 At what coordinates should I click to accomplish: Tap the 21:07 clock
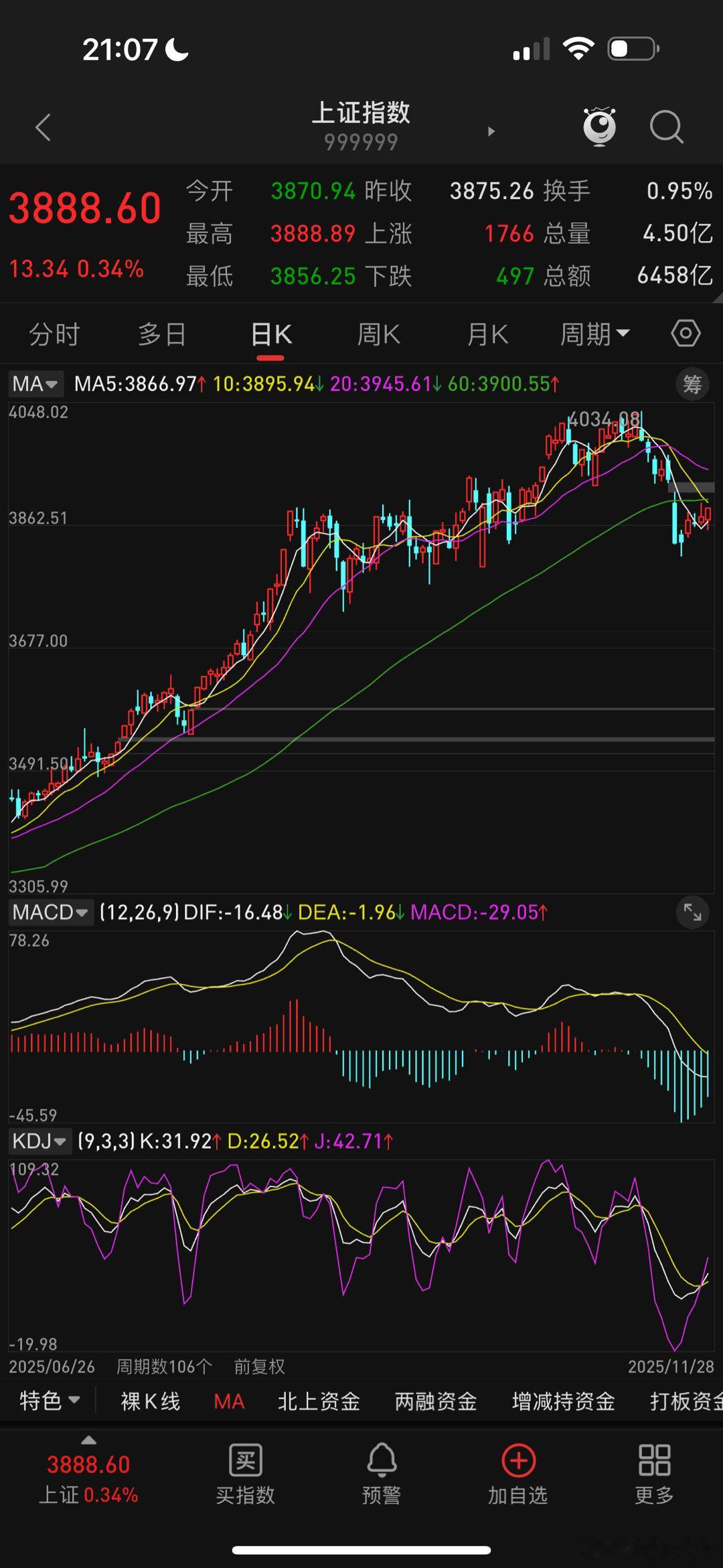click(x=120, y=50)
